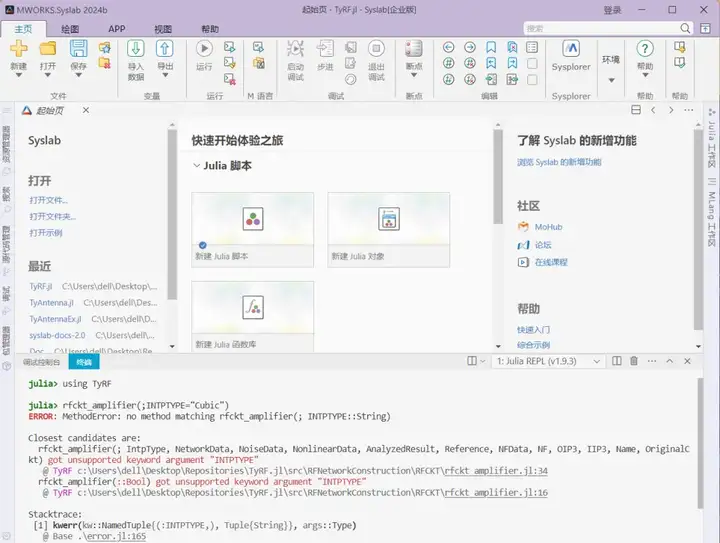Click the 登录 button in title bar
720x543 pixels.
[x=612, y=10]
